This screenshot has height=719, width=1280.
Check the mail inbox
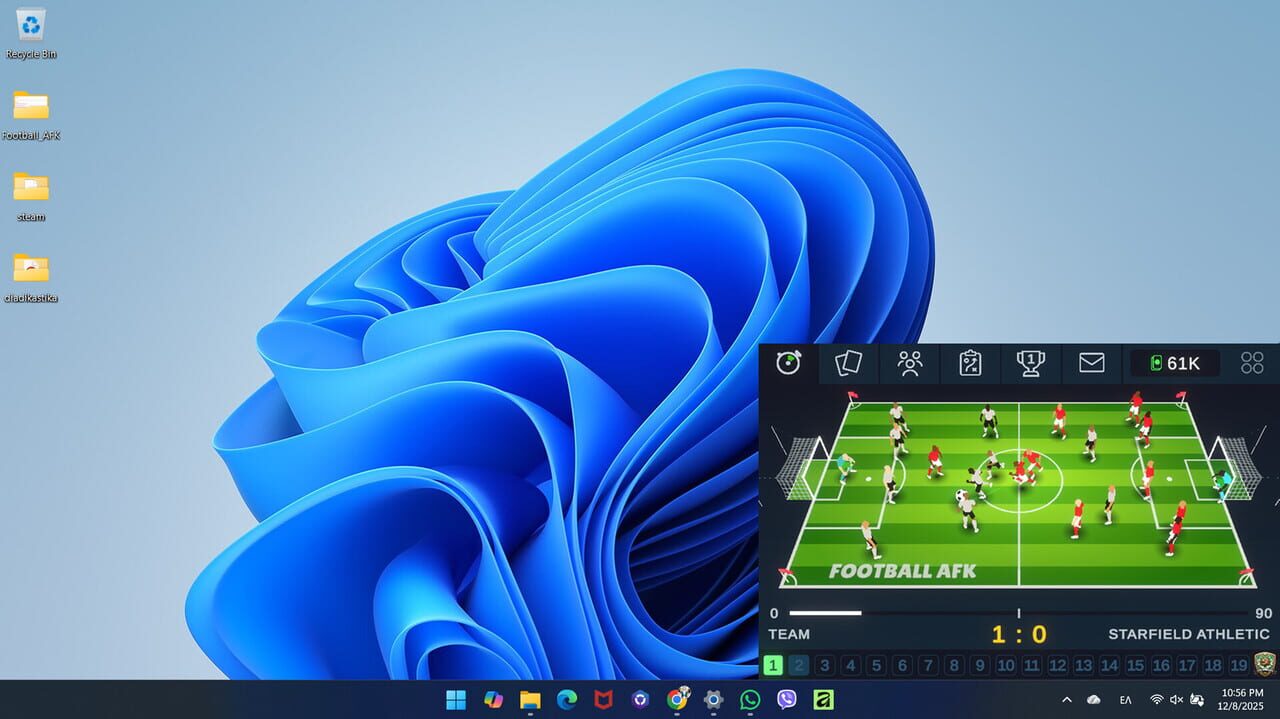tap(1091, 363)
